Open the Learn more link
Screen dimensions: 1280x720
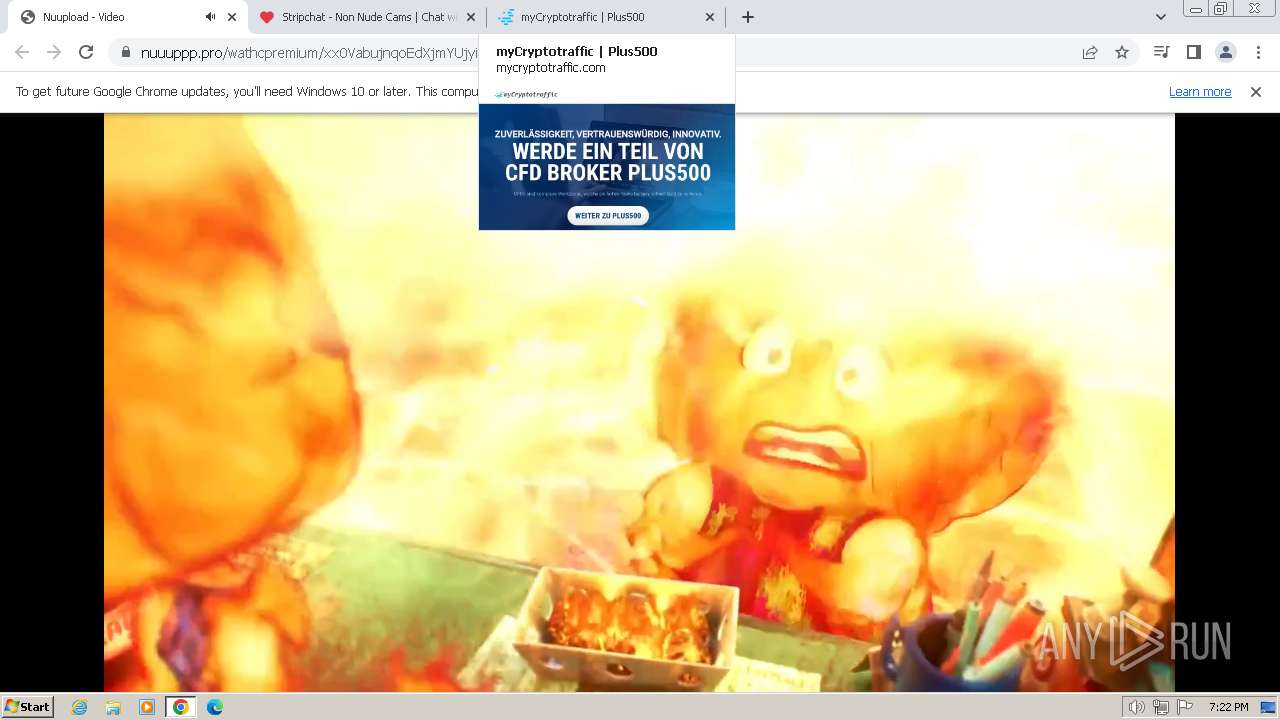click(1200, 91)
